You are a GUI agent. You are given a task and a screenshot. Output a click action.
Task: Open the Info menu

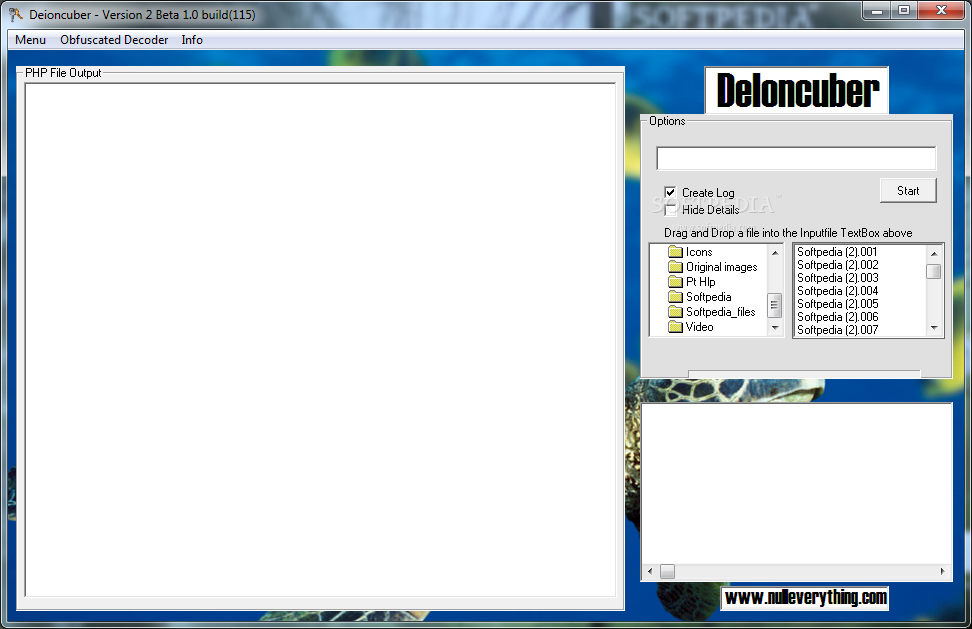pyautogui.click(x=192, y=40)
